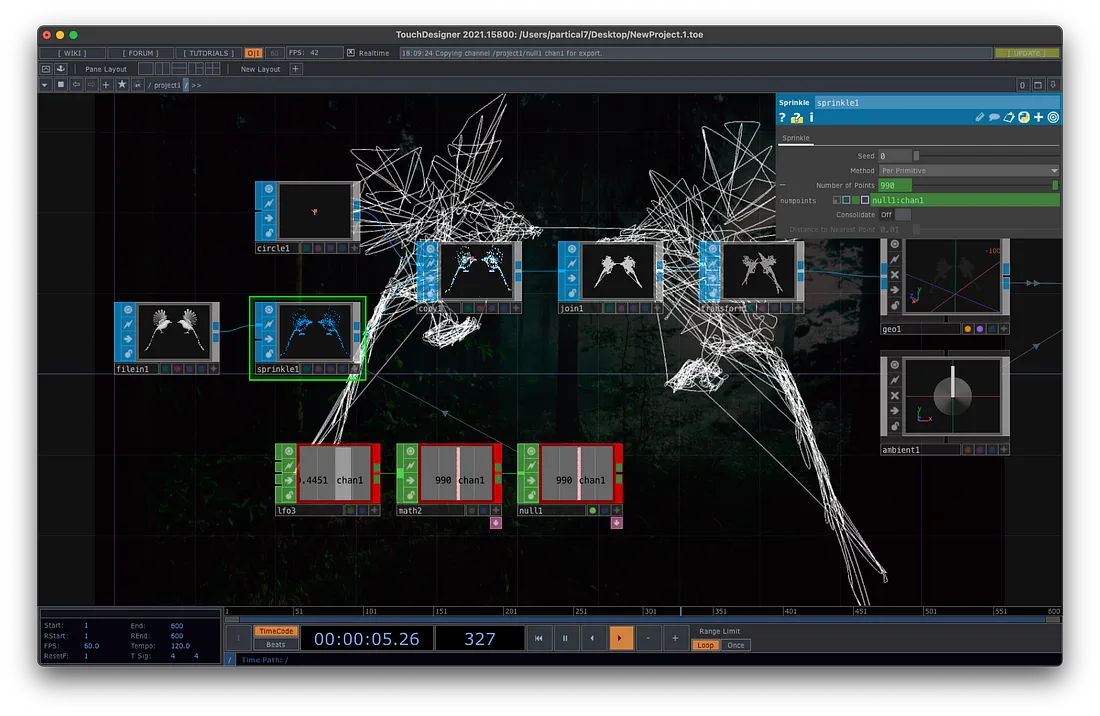Open the path bar dropdown arrow
Screen dimensions: 1100x716
pos(45,85)
